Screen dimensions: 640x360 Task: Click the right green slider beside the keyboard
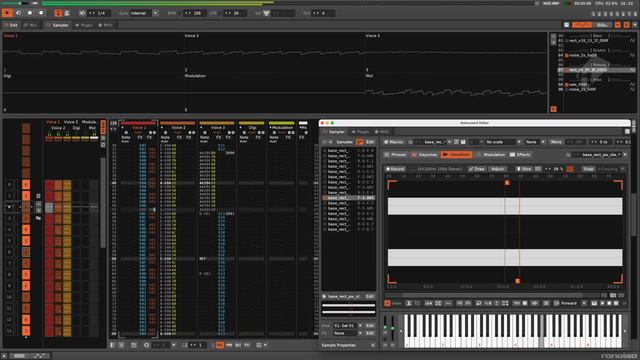tap(393, 329)
